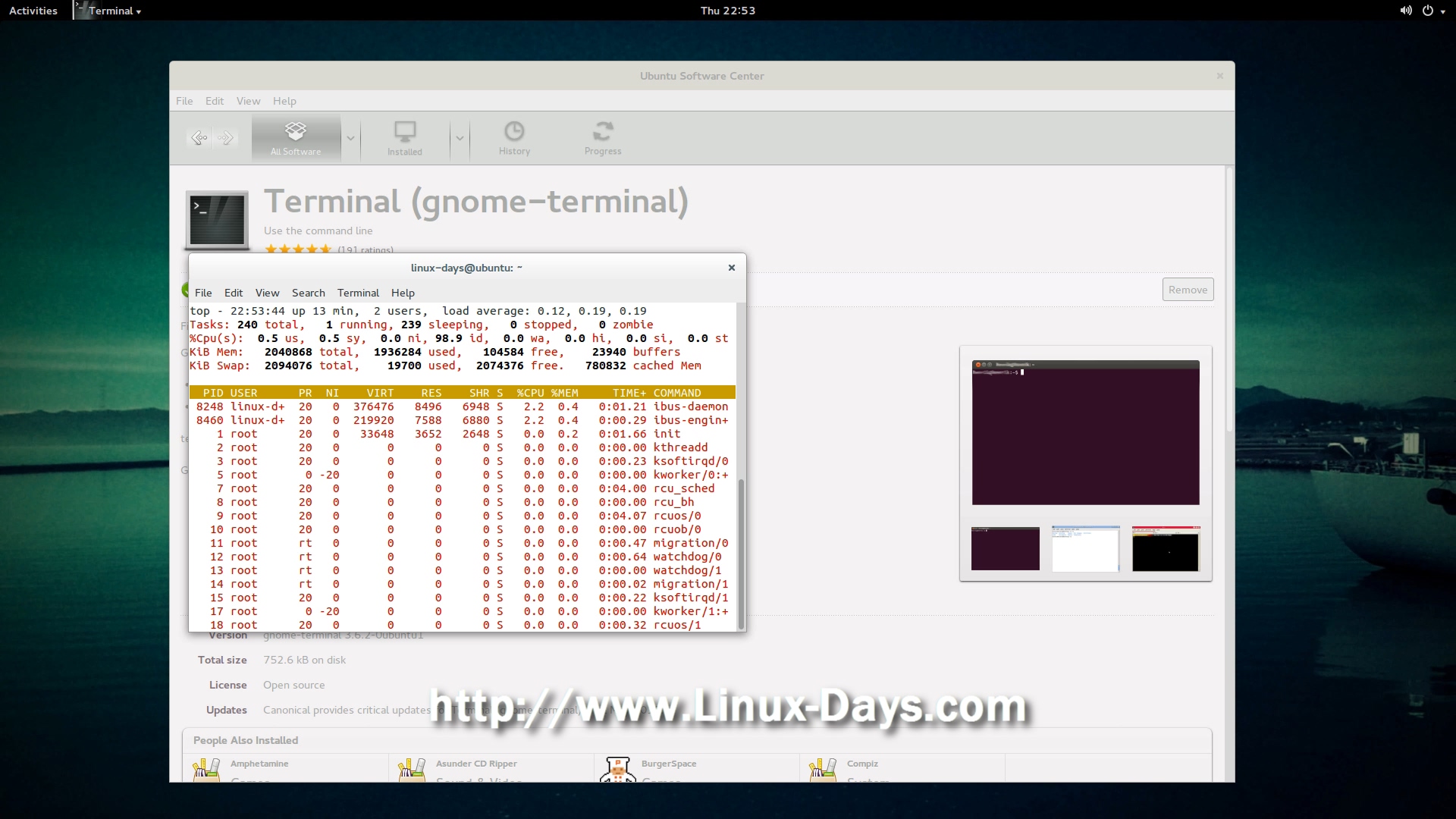Click the ibus-daemon process row

(462, 406)
